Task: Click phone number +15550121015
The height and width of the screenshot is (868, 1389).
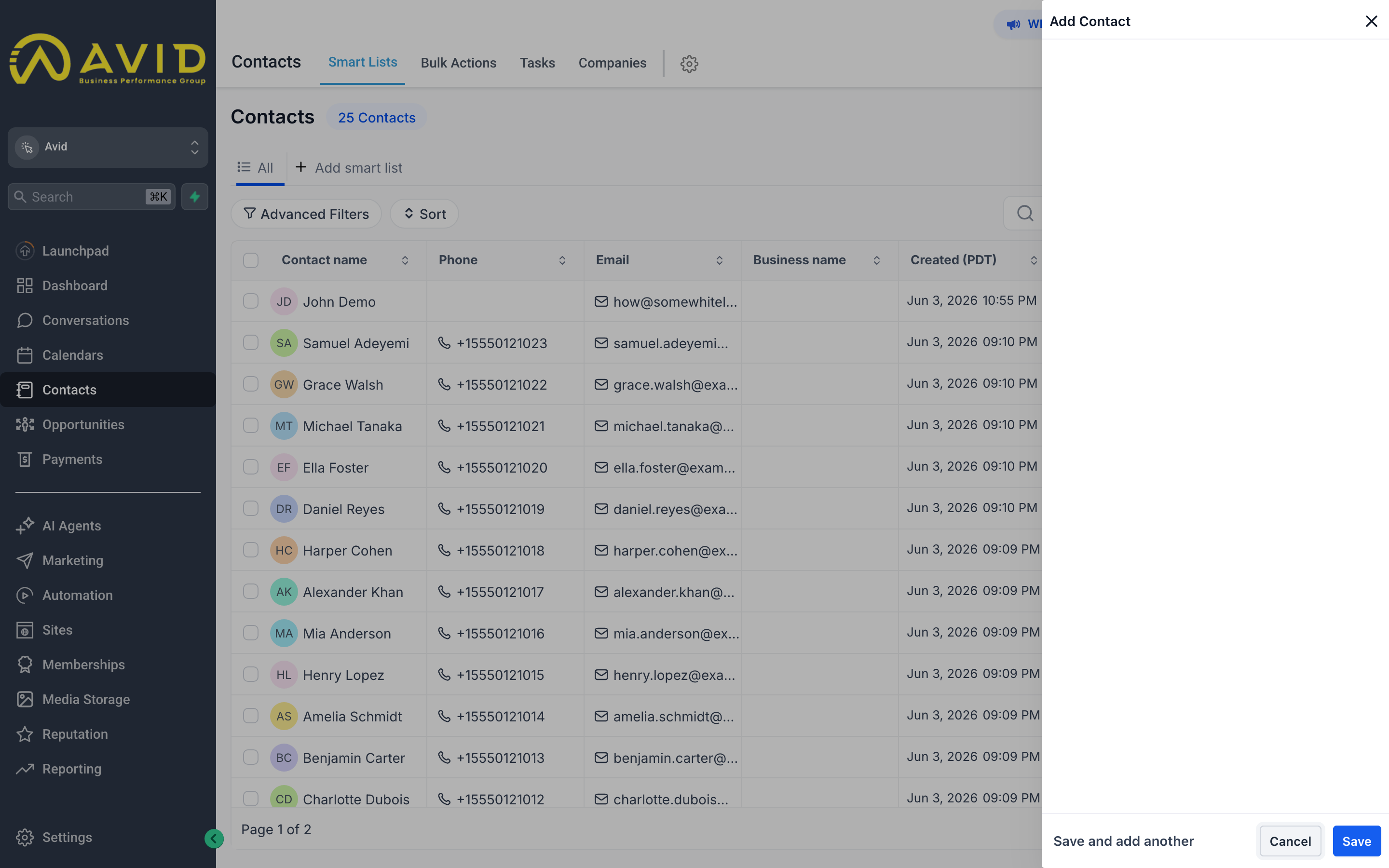Action: pos(500,675)
